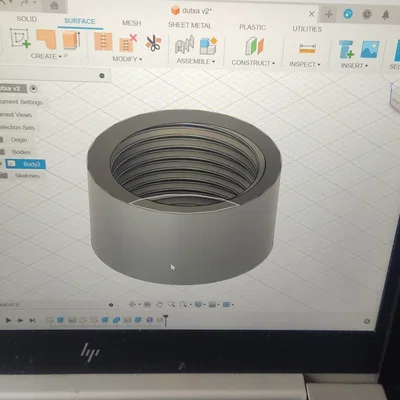Switch to the UTILITIES tab
This screenshot has width=400, height=400.
coord(307,29)
